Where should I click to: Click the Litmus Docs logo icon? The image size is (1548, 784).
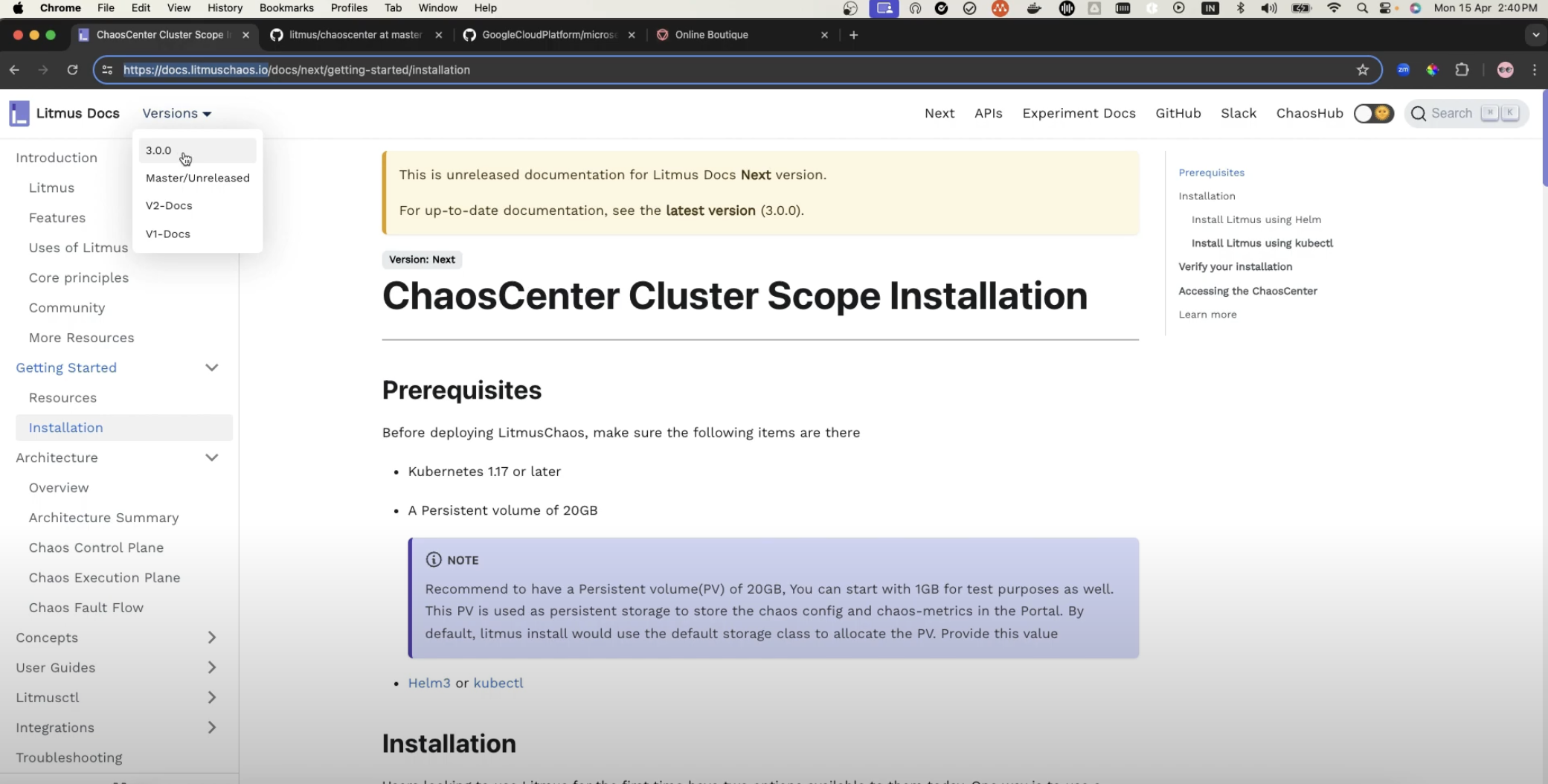(x=19, y=114)
